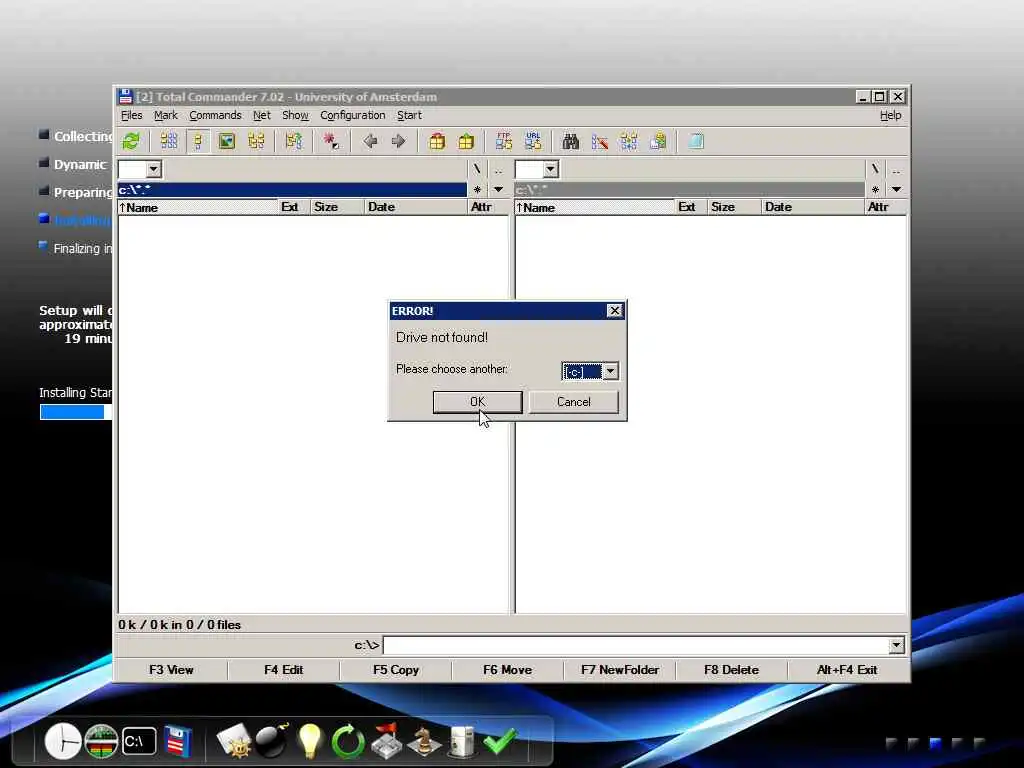Open the right panel drive selector dropdown
The image size is (1024, 768).
tap(551, 169)
